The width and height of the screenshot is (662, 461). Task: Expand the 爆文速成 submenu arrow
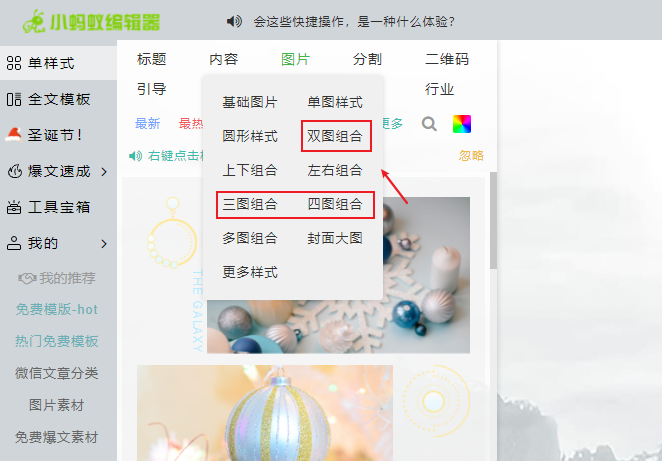tap(104, 171)
